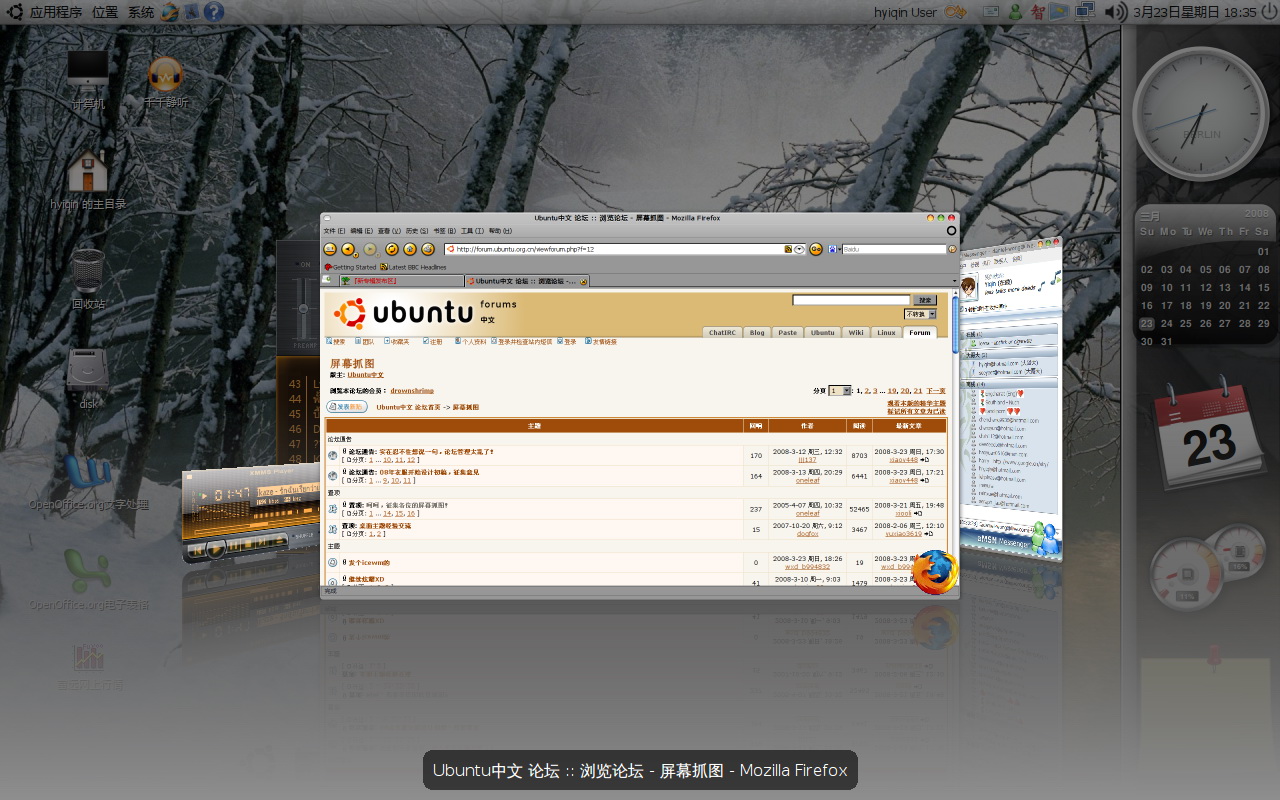Open the Baidu search engine selector

(835, 249)
